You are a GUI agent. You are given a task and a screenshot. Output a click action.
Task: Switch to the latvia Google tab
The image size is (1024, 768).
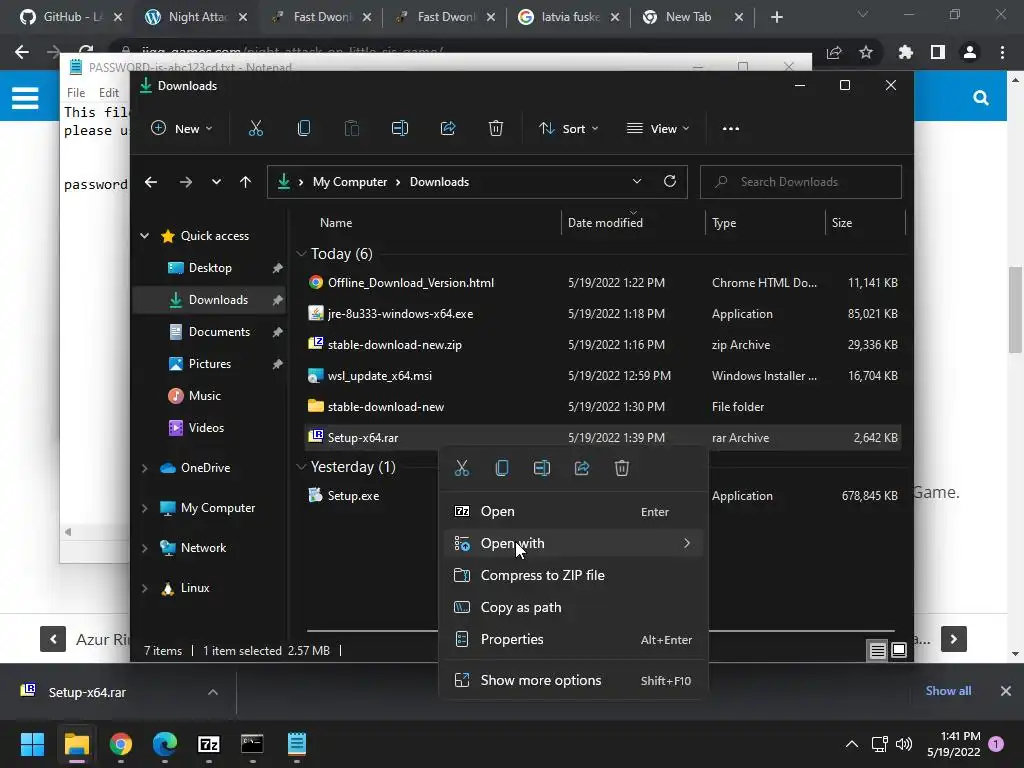tap(568, 17)
